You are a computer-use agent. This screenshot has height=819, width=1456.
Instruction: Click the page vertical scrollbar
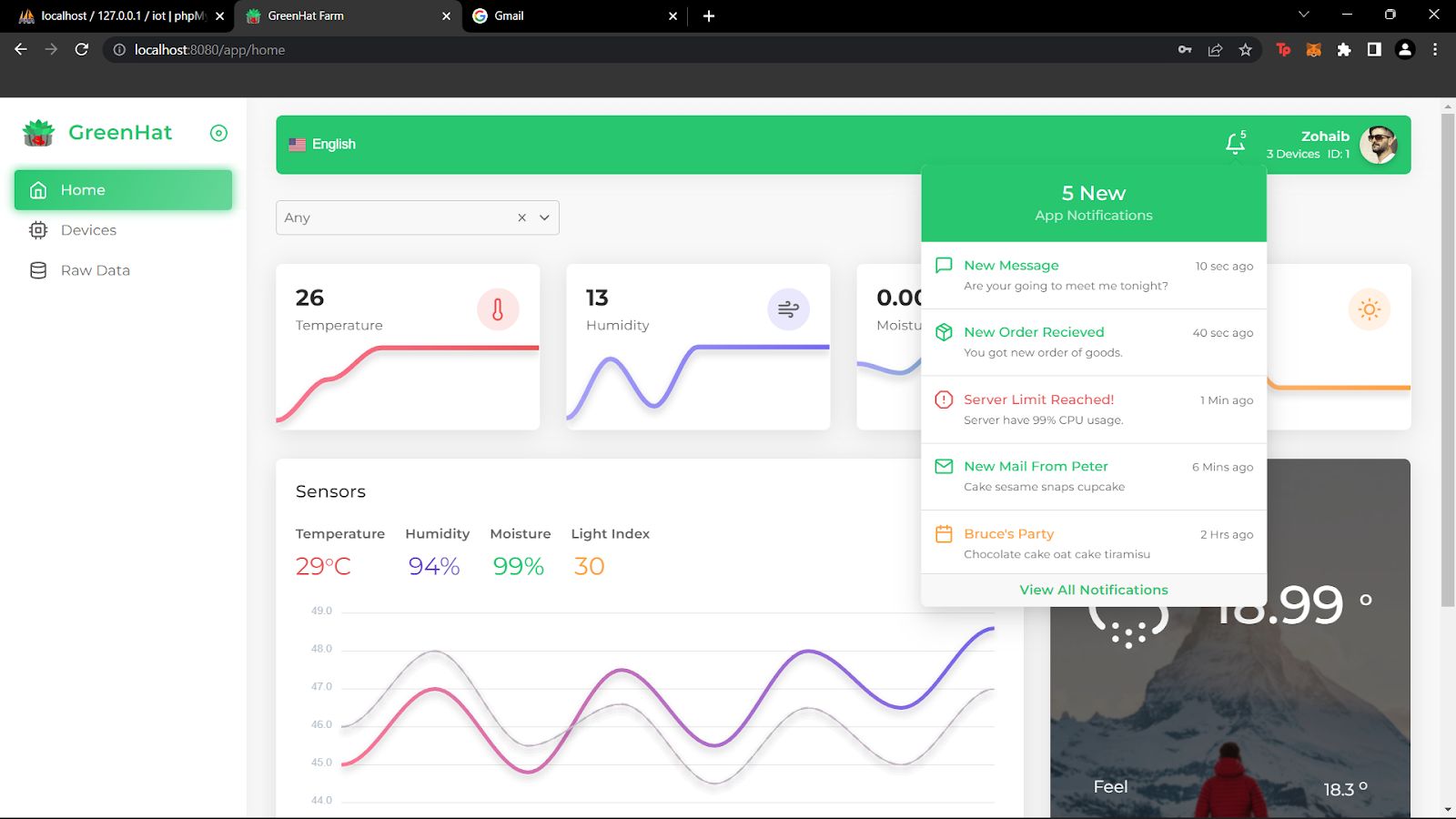[1447, 364]
